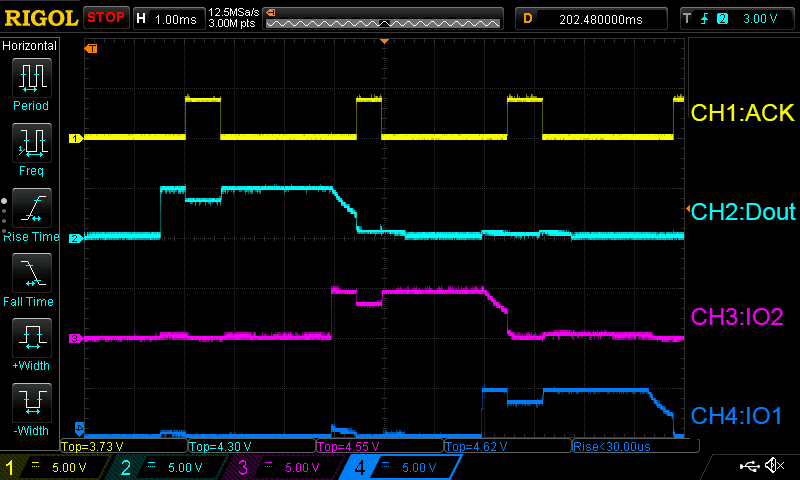Screen dimensions: 800x480
Task: Click the waveform memory position bar
Action: pyautogui.click(x=383, y=18)
